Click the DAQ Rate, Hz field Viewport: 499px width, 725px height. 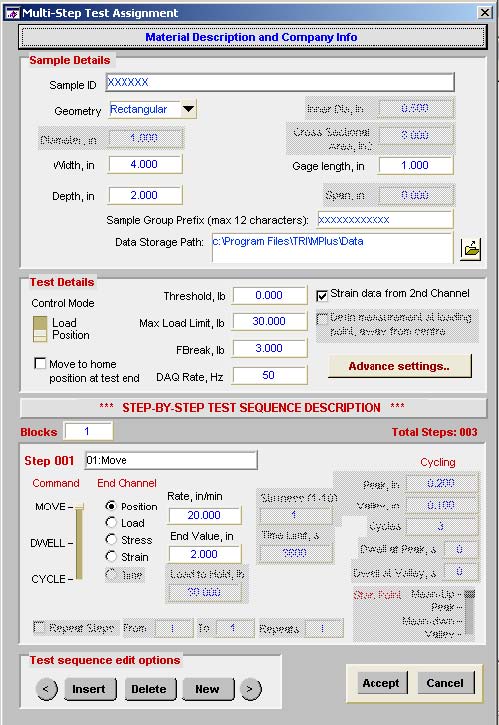click(x=269, y=375)
